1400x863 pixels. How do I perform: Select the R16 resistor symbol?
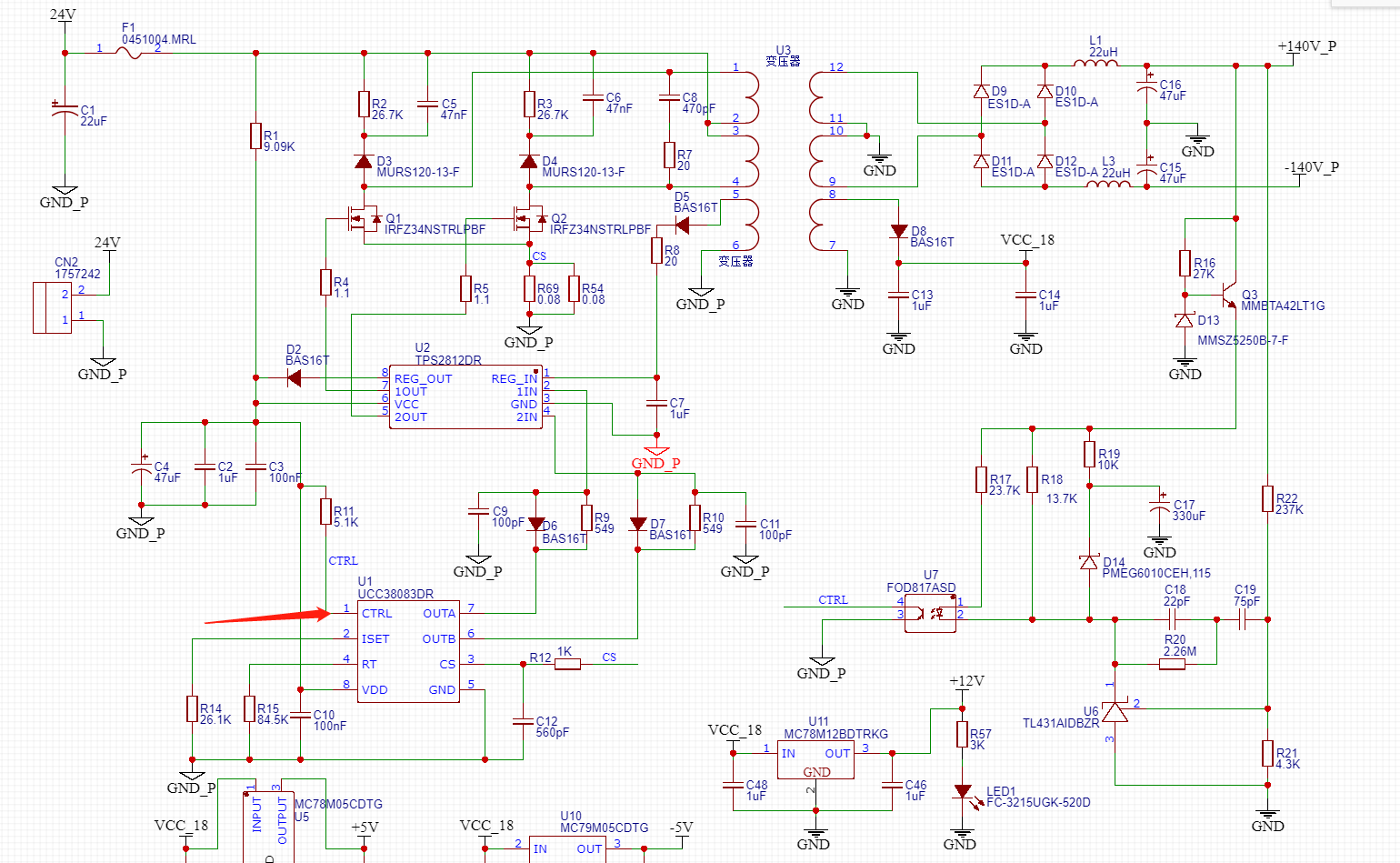tap(1185, 264)
